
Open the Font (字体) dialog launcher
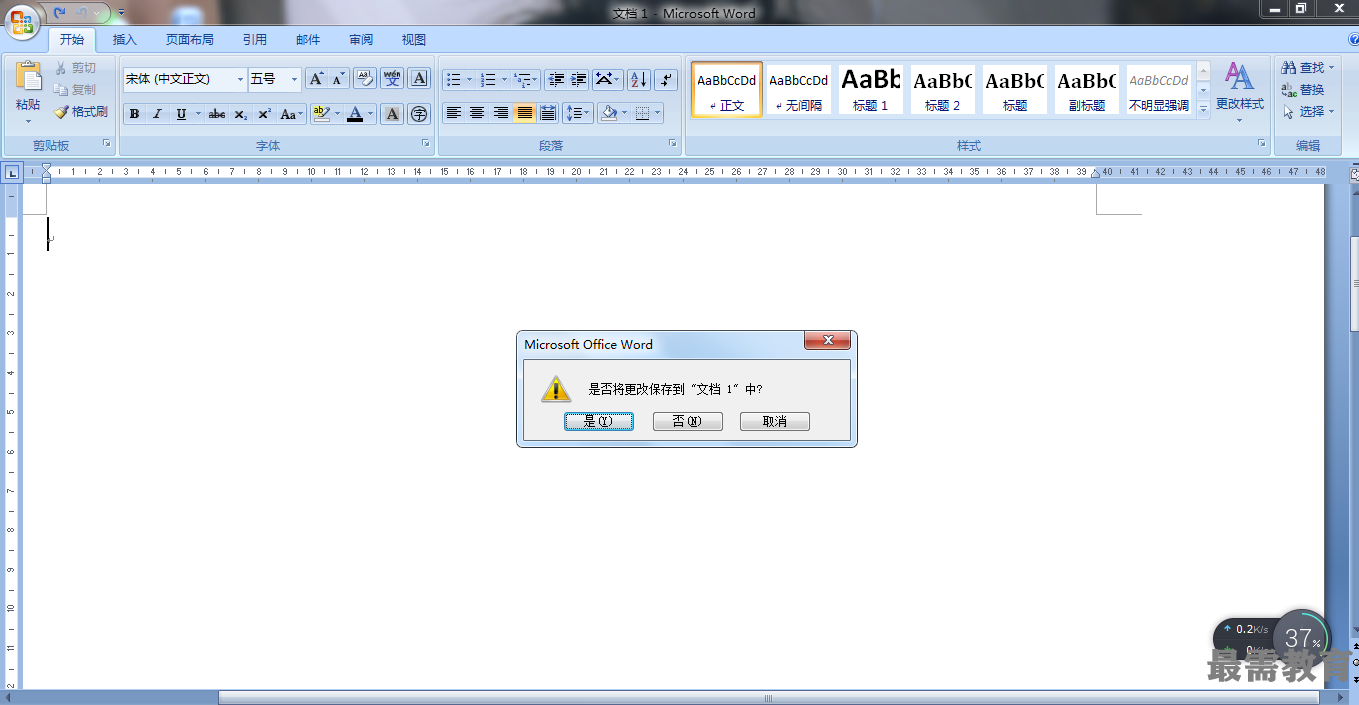coord(426,144)
